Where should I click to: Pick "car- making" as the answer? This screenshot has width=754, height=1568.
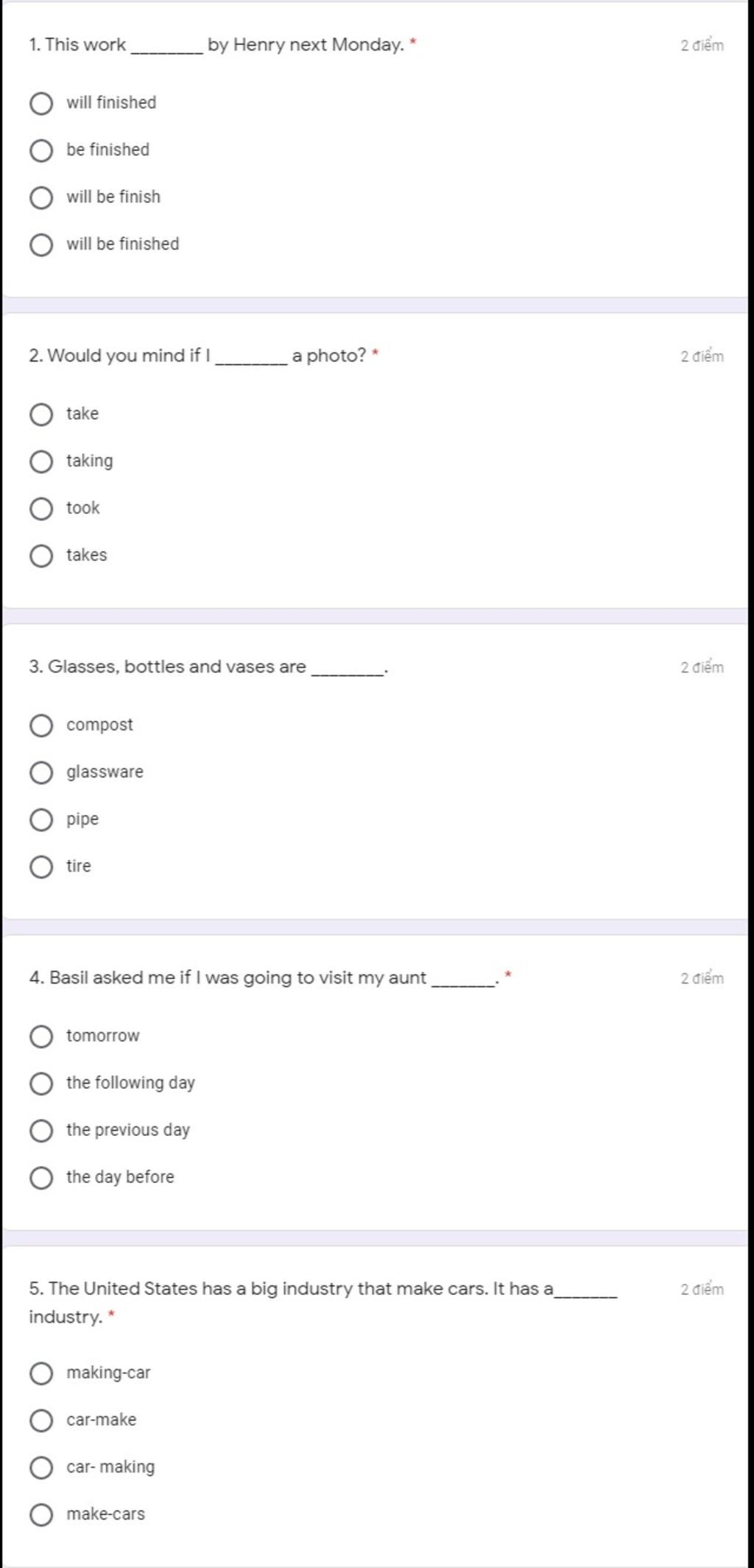41,1468
